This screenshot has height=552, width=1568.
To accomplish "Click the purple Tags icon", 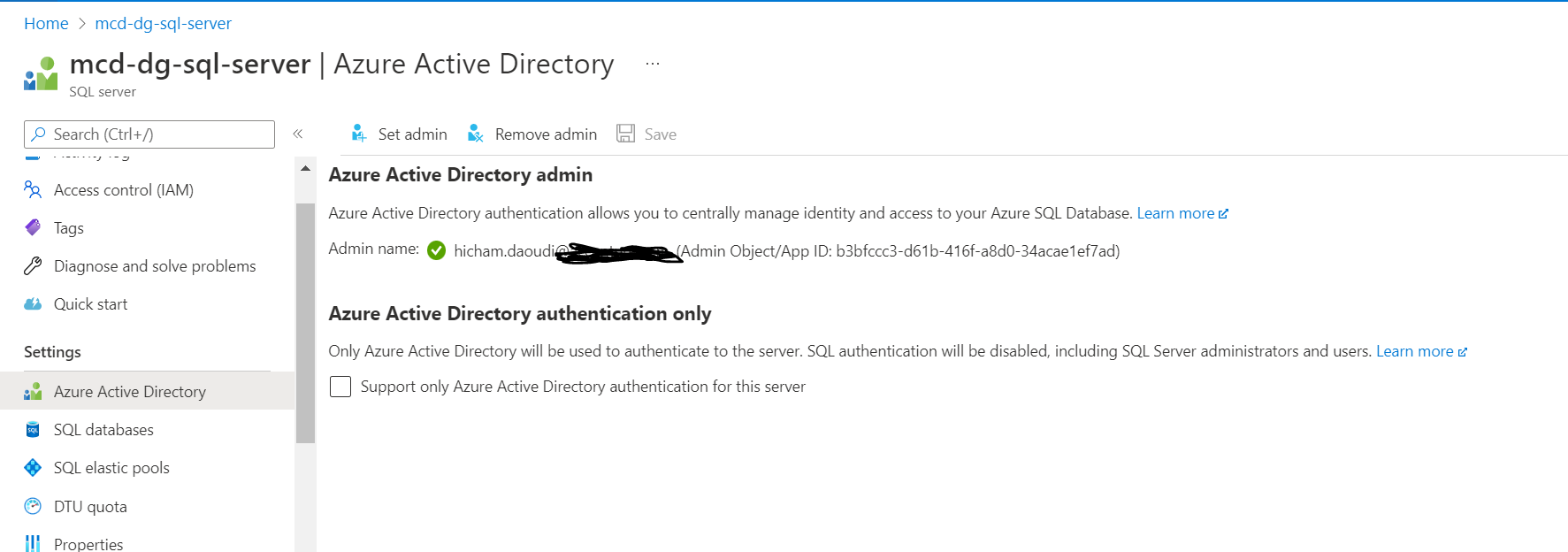I will tap(33, 227).
